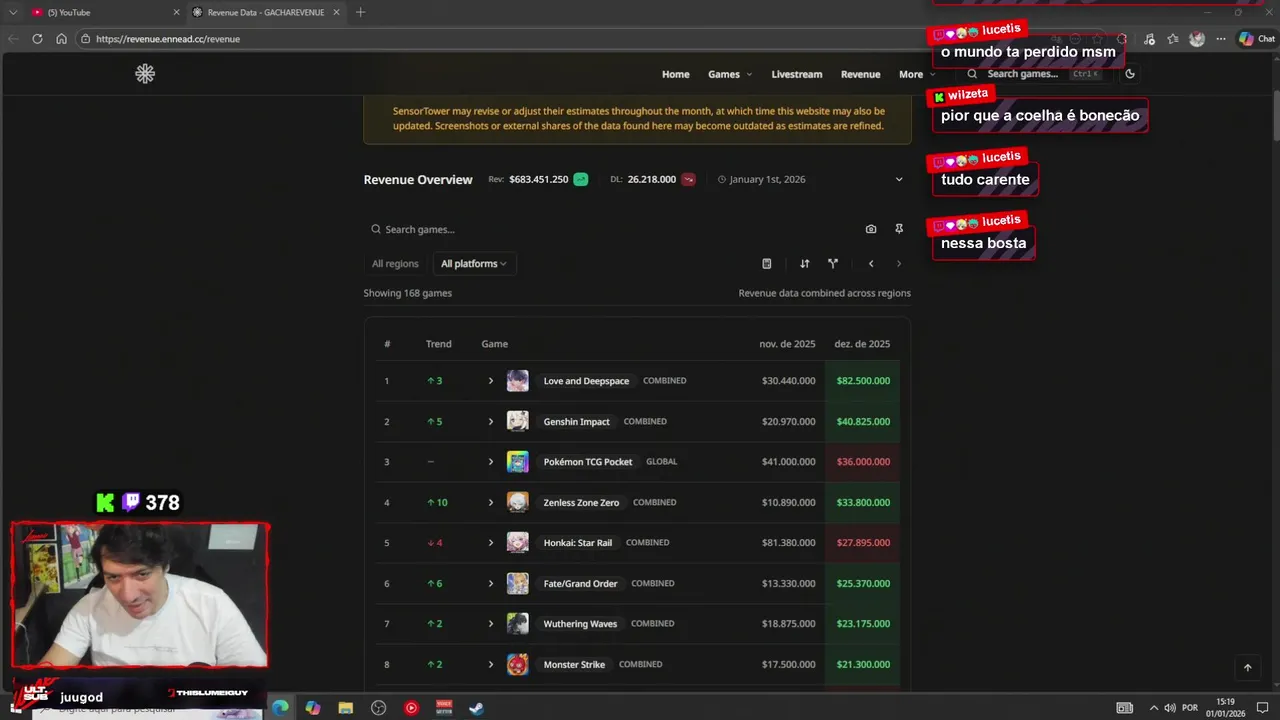1280x720 pixels.
Task: Expand the Monster Strike row
Action: click(x=491, y=664)
